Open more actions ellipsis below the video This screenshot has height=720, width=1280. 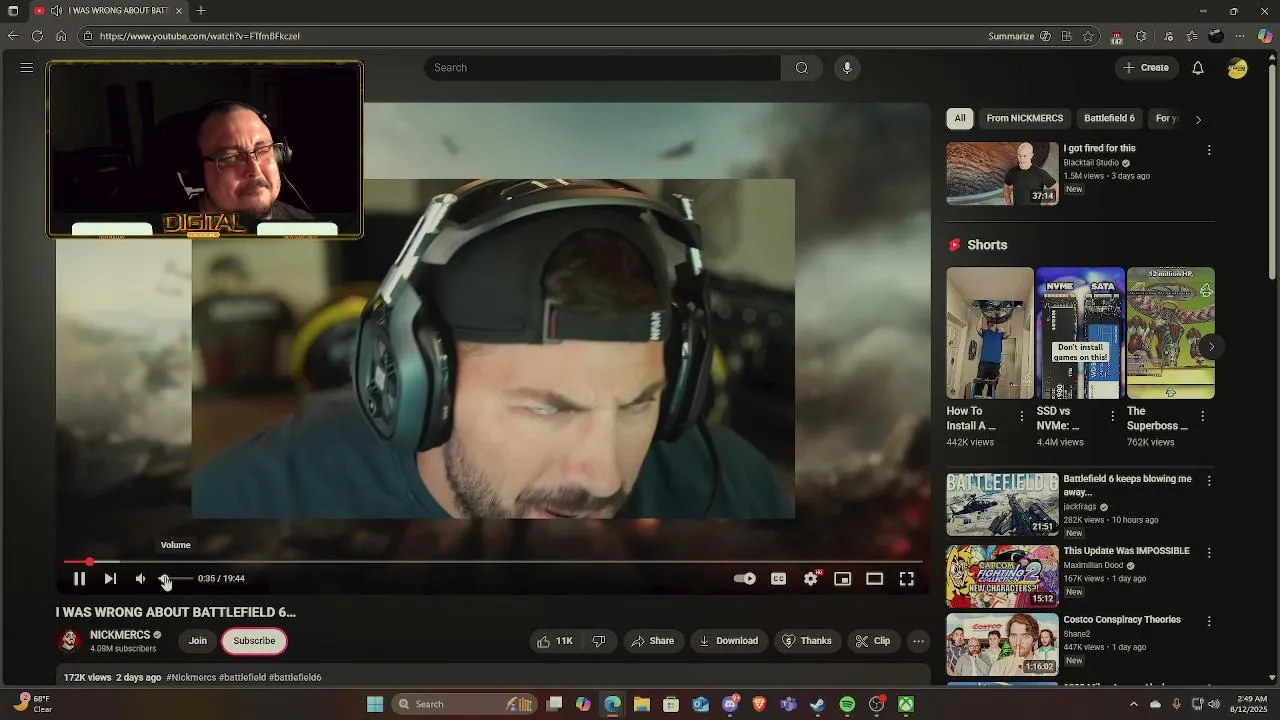(x=918, y=641)
